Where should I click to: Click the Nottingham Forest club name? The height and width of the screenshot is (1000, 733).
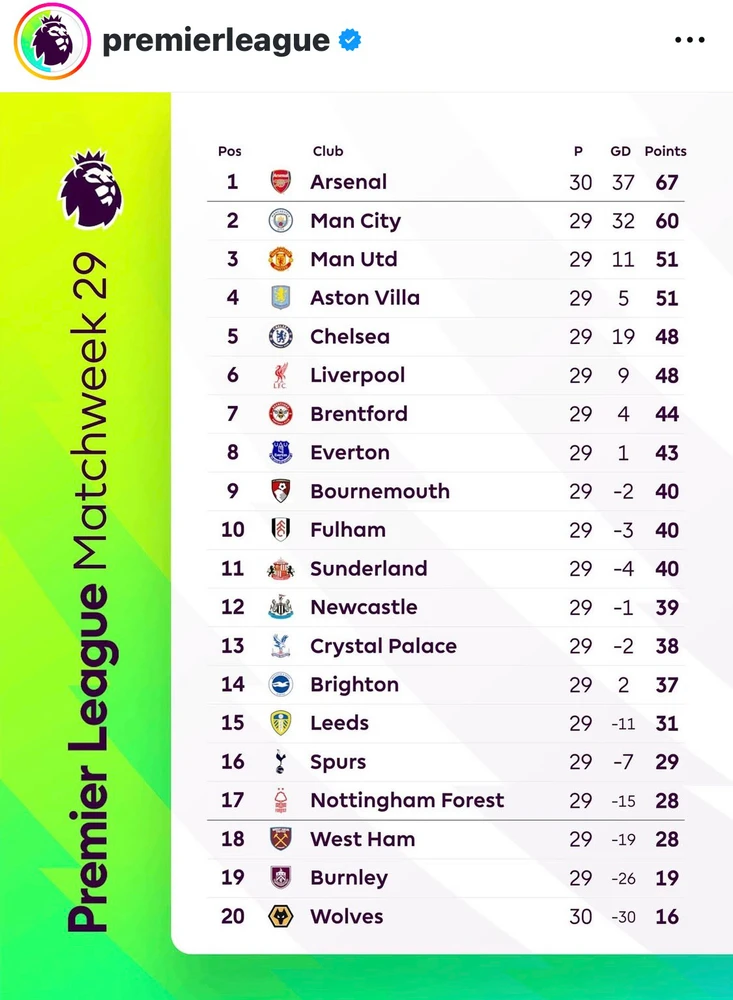tap(407, 801)
